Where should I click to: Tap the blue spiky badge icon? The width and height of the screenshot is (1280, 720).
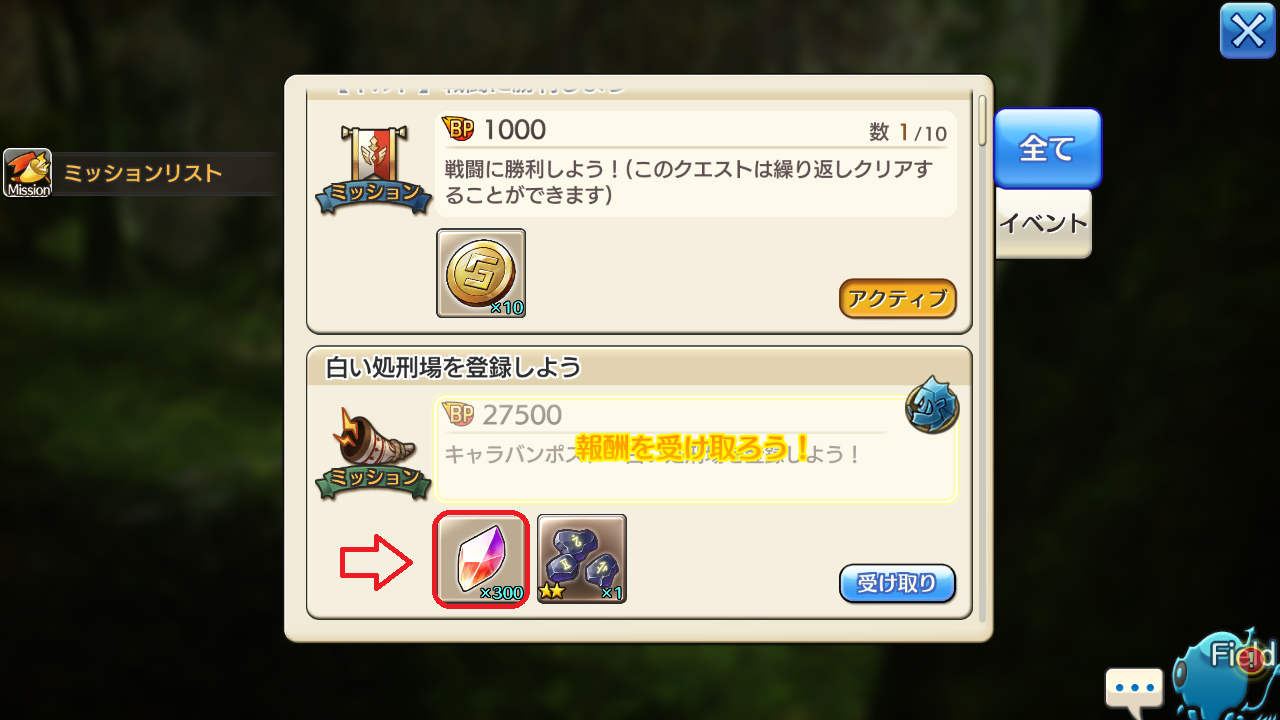click(932, 408)
